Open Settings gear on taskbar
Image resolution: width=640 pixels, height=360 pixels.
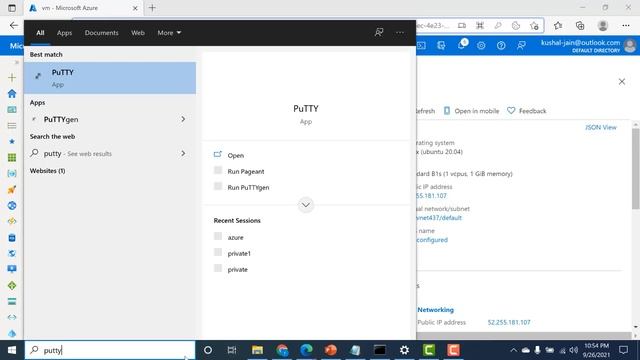(404, 350)
